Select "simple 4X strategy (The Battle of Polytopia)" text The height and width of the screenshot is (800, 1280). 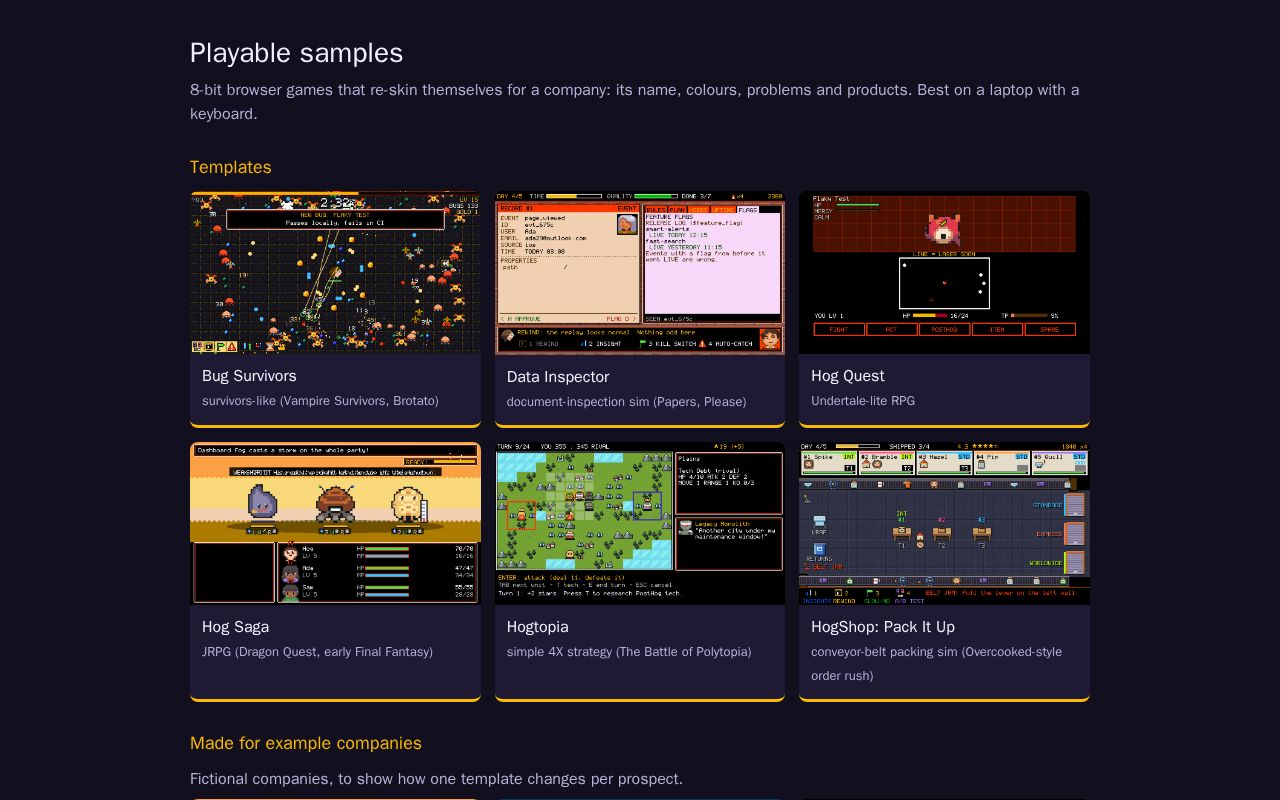coord(629,652)
